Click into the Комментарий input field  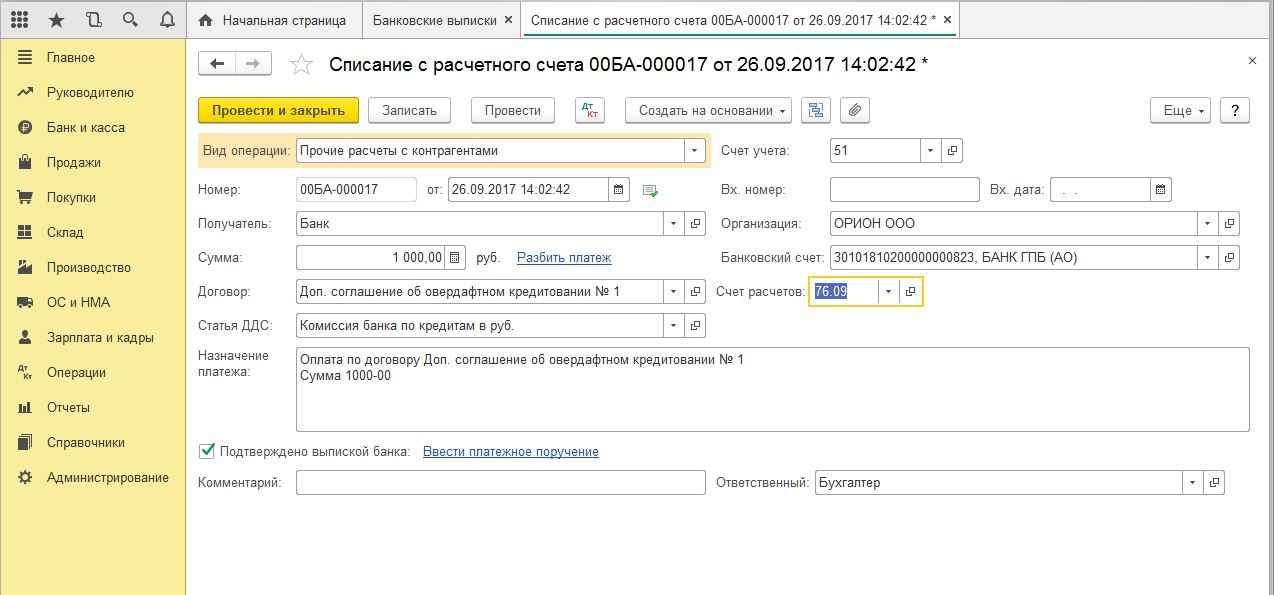(501, 483)
